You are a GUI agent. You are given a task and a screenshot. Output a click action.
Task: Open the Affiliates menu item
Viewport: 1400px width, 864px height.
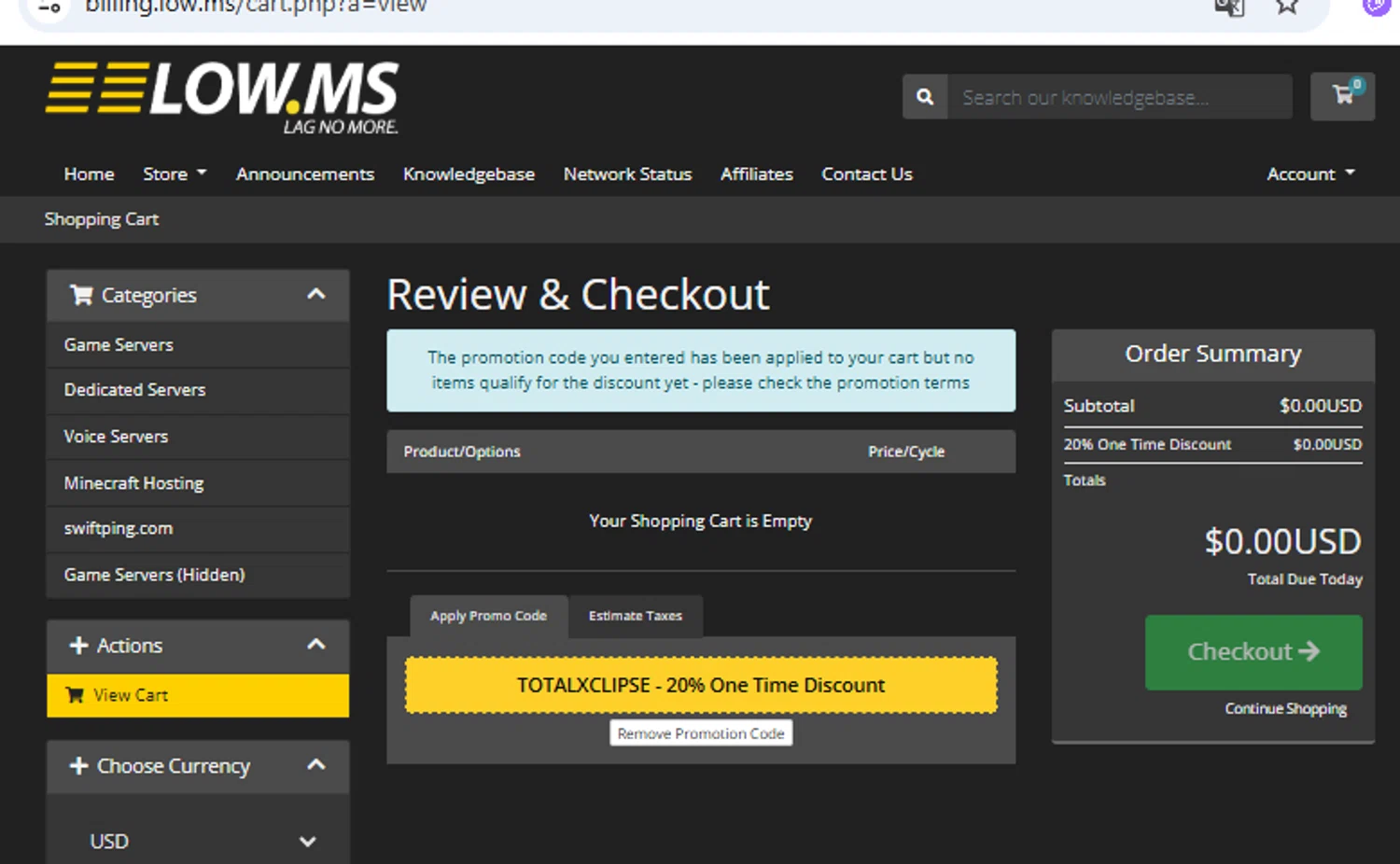756,174
